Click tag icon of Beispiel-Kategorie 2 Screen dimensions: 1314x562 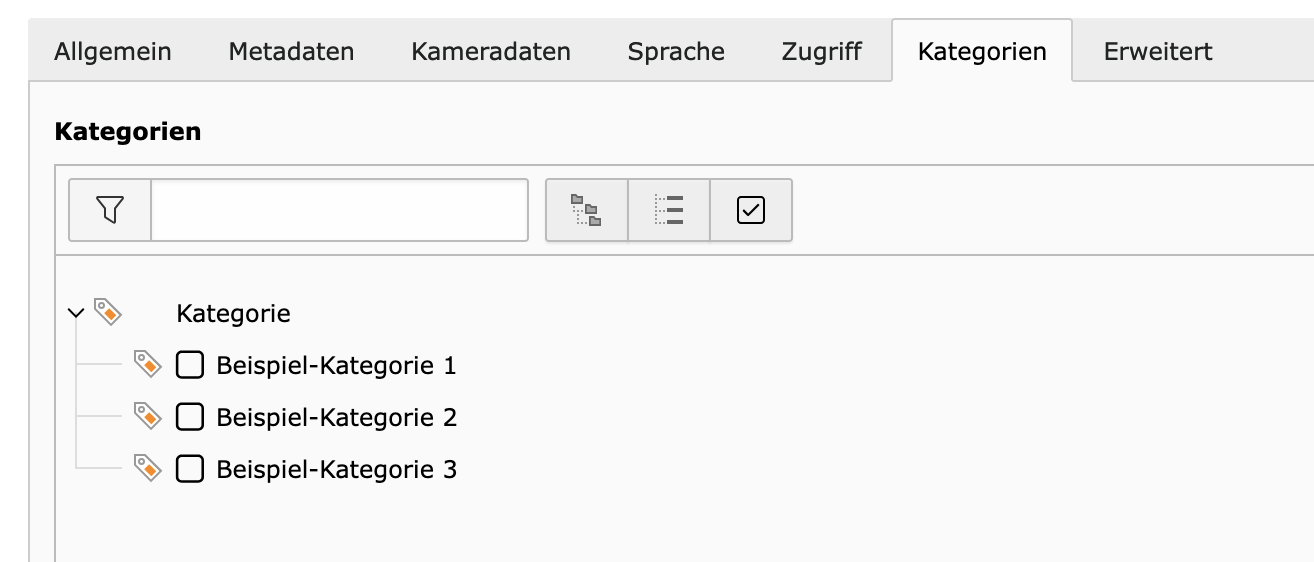tap(148, 416)
